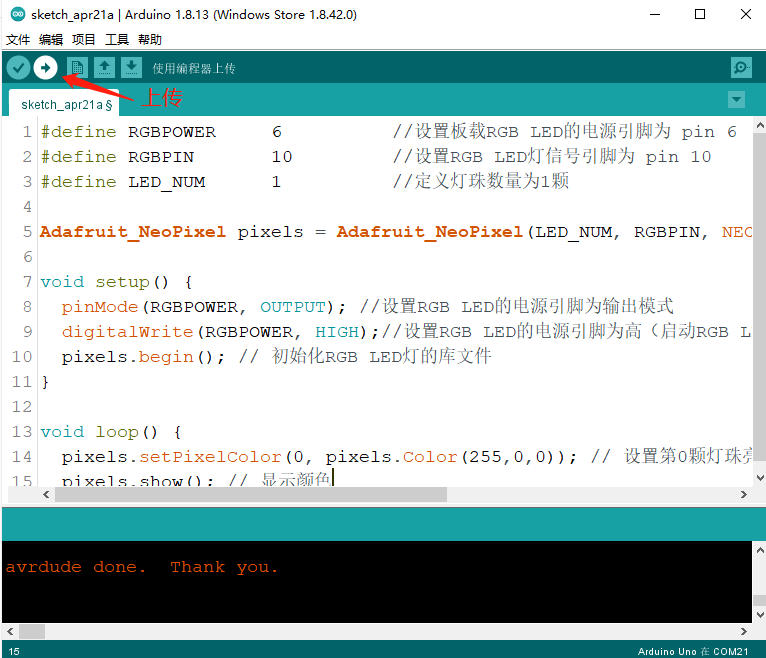
Task: Select the sketch_apr21a tab
Action: (64, 104)
